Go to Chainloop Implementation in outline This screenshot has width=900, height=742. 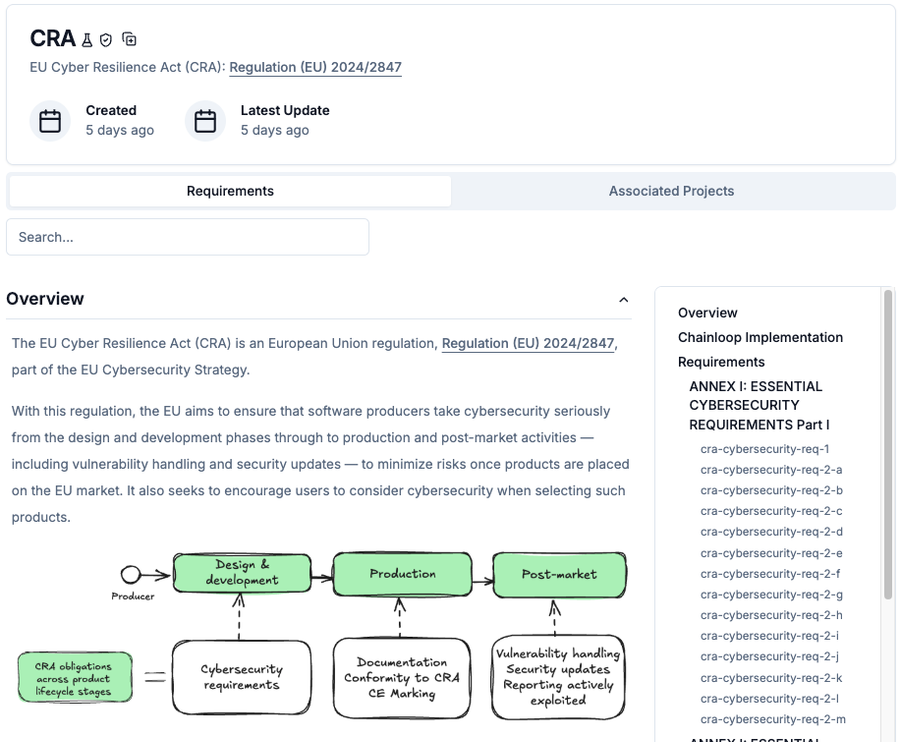[760, 337]
